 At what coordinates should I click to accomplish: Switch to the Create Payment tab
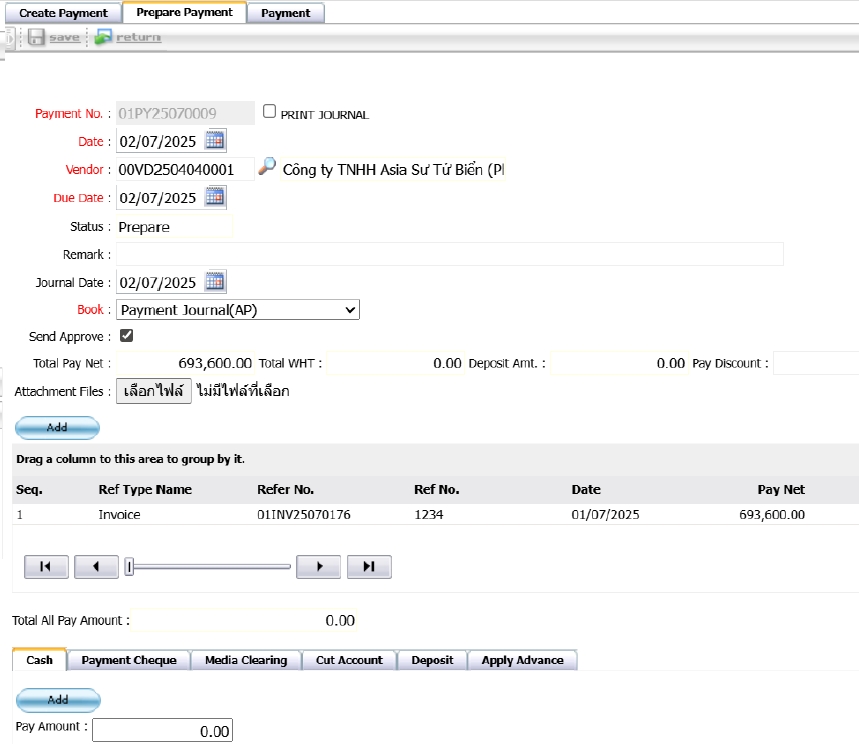[x=64, y=13]
